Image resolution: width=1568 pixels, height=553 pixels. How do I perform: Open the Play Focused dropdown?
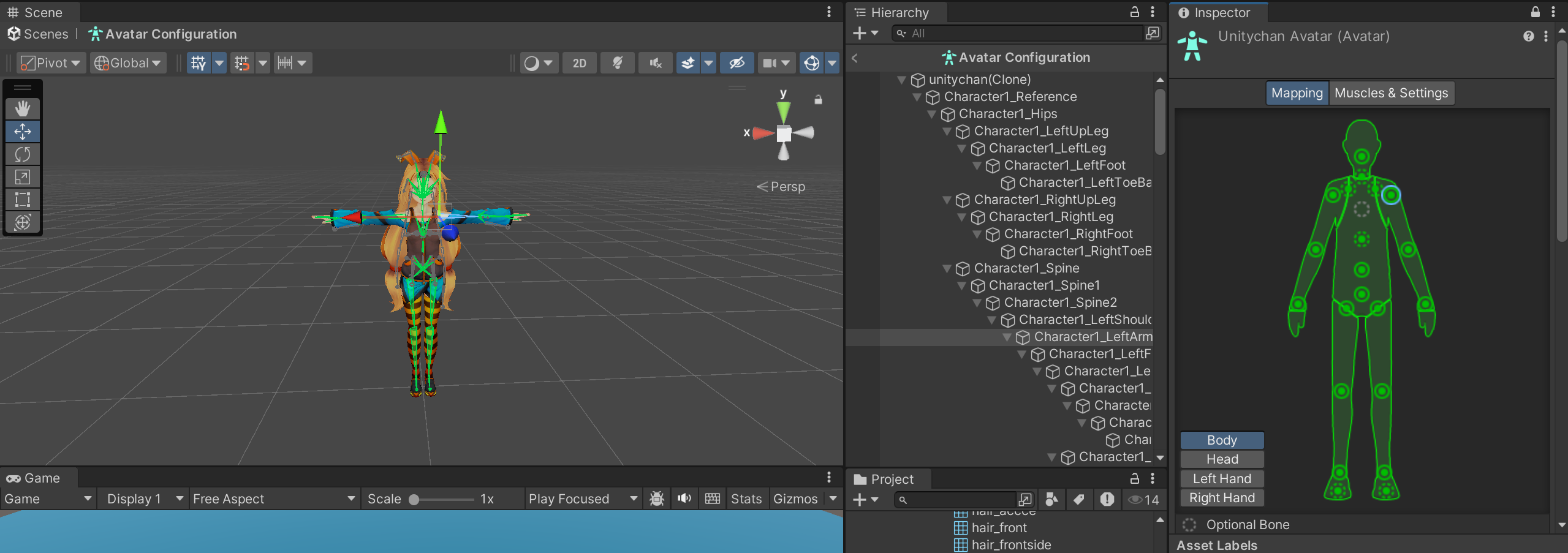(583, 498)
